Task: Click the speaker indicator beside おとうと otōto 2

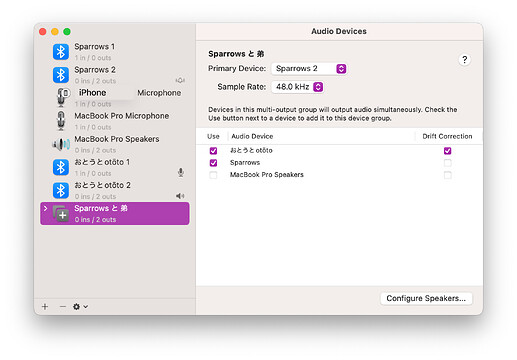Action: [x=180, y=196]
